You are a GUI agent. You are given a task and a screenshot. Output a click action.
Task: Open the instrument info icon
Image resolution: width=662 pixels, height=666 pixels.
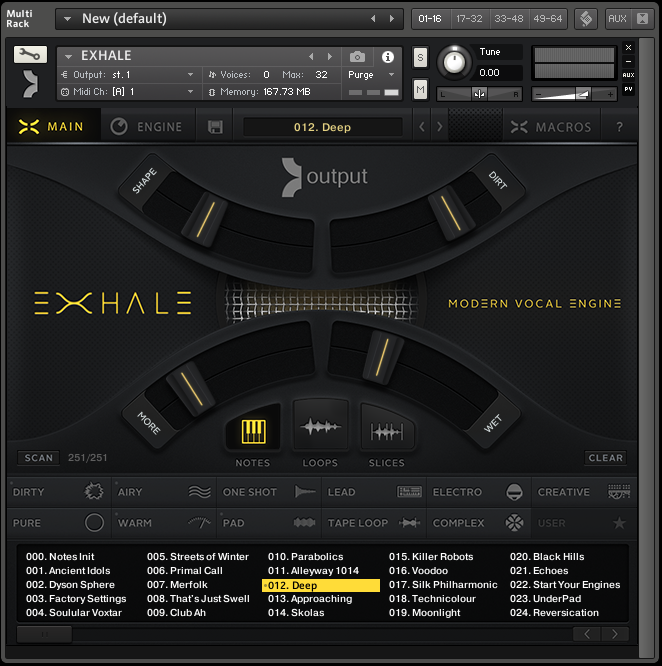coord(387,57)
